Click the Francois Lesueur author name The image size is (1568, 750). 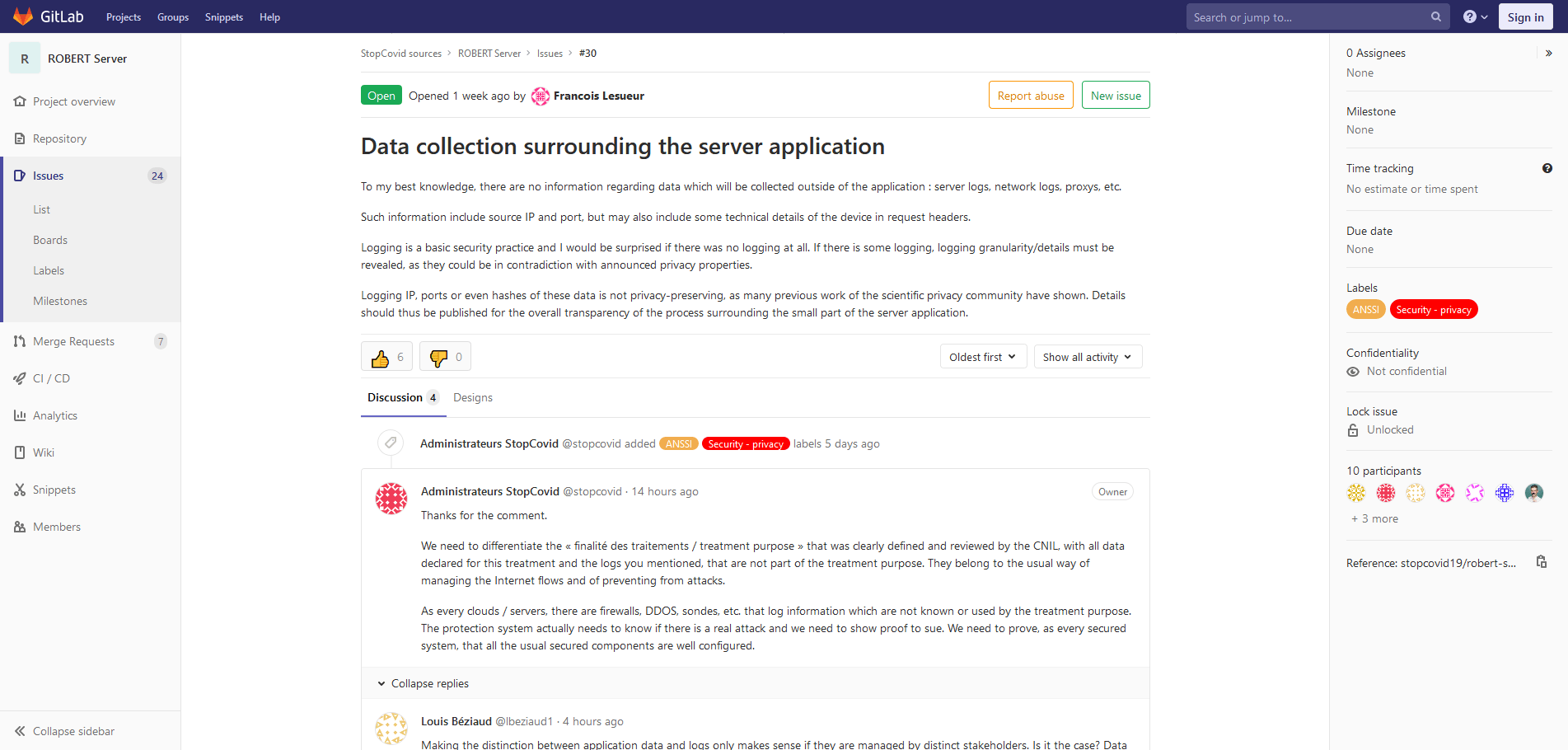[x=599, y=96]
